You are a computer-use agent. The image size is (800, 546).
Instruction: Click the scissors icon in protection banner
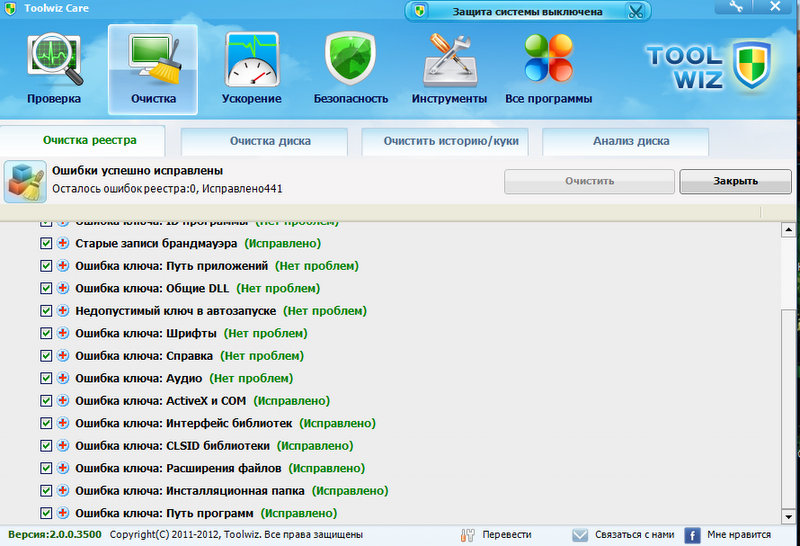[636, 11]
